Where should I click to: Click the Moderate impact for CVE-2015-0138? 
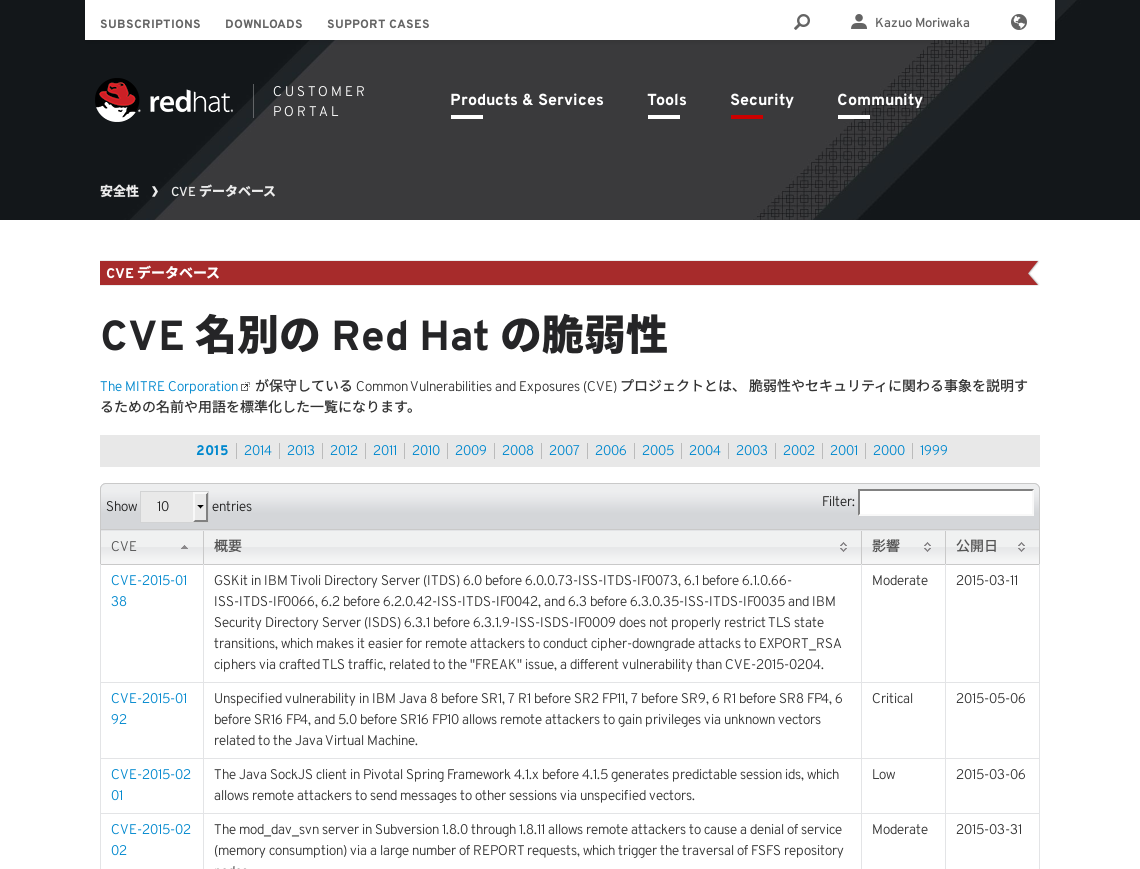click(900, 580)
